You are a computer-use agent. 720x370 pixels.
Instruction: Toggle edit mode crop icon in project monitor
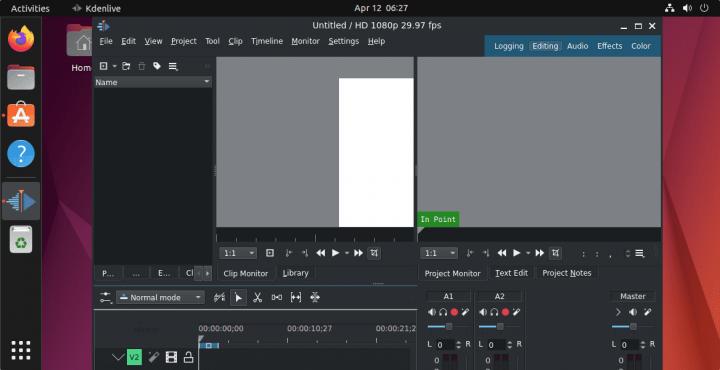coord(555,253)
